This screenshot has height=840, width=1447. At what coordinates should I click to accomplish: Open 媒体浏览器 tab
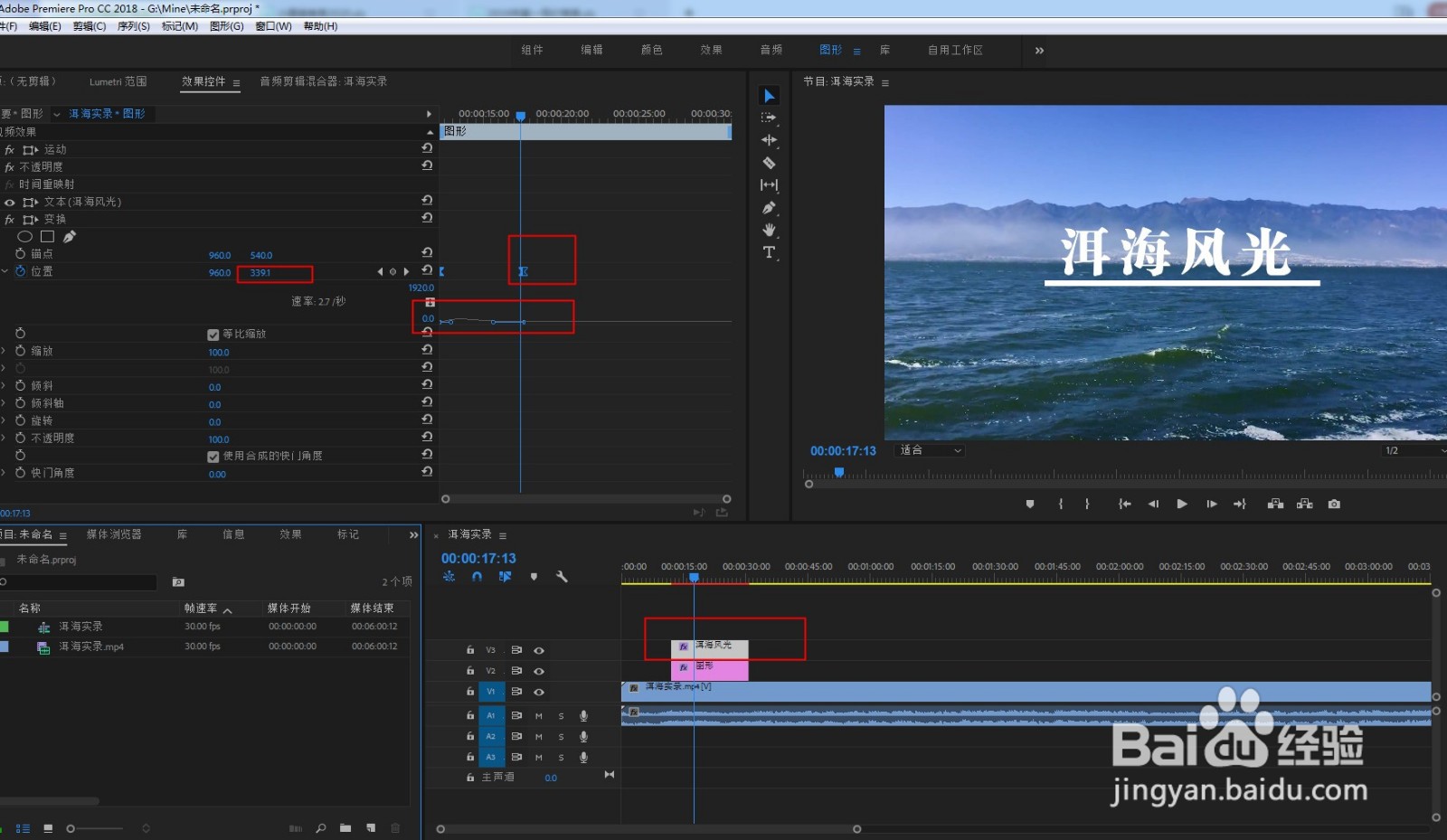click(x=114, y=534)
